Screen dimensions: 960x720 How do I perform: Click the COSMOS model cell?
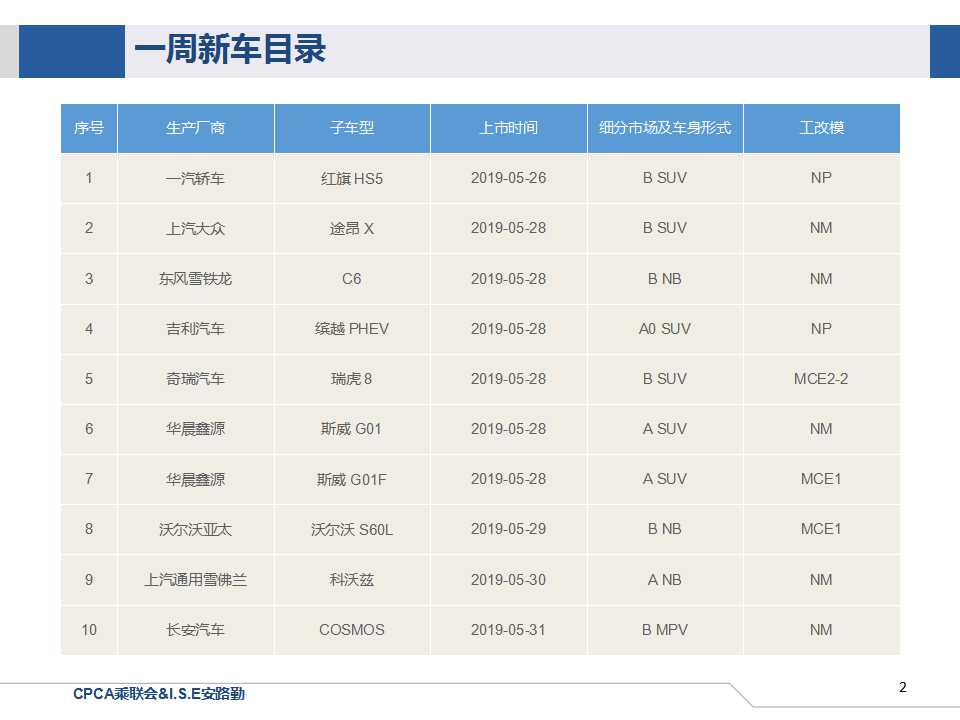(352, 630)
